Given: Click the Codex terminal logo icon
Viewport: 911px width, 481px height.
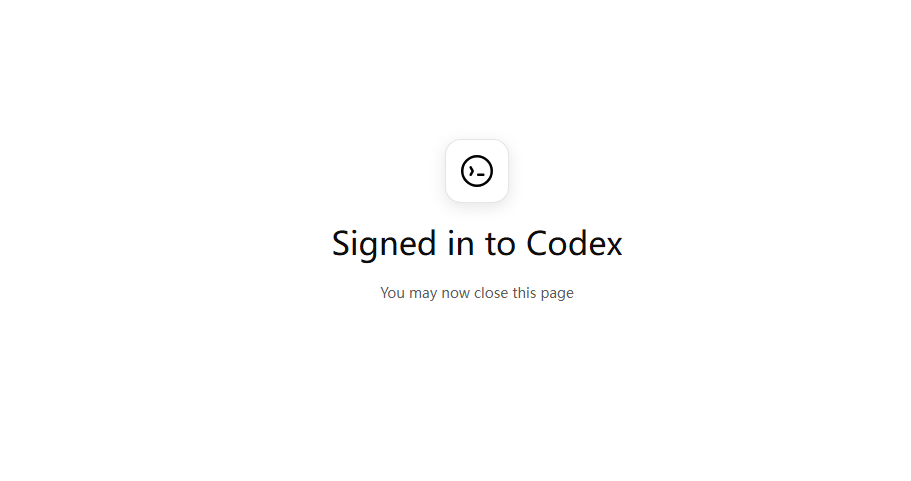Looking at the screenshot, I should coord(477,171).
